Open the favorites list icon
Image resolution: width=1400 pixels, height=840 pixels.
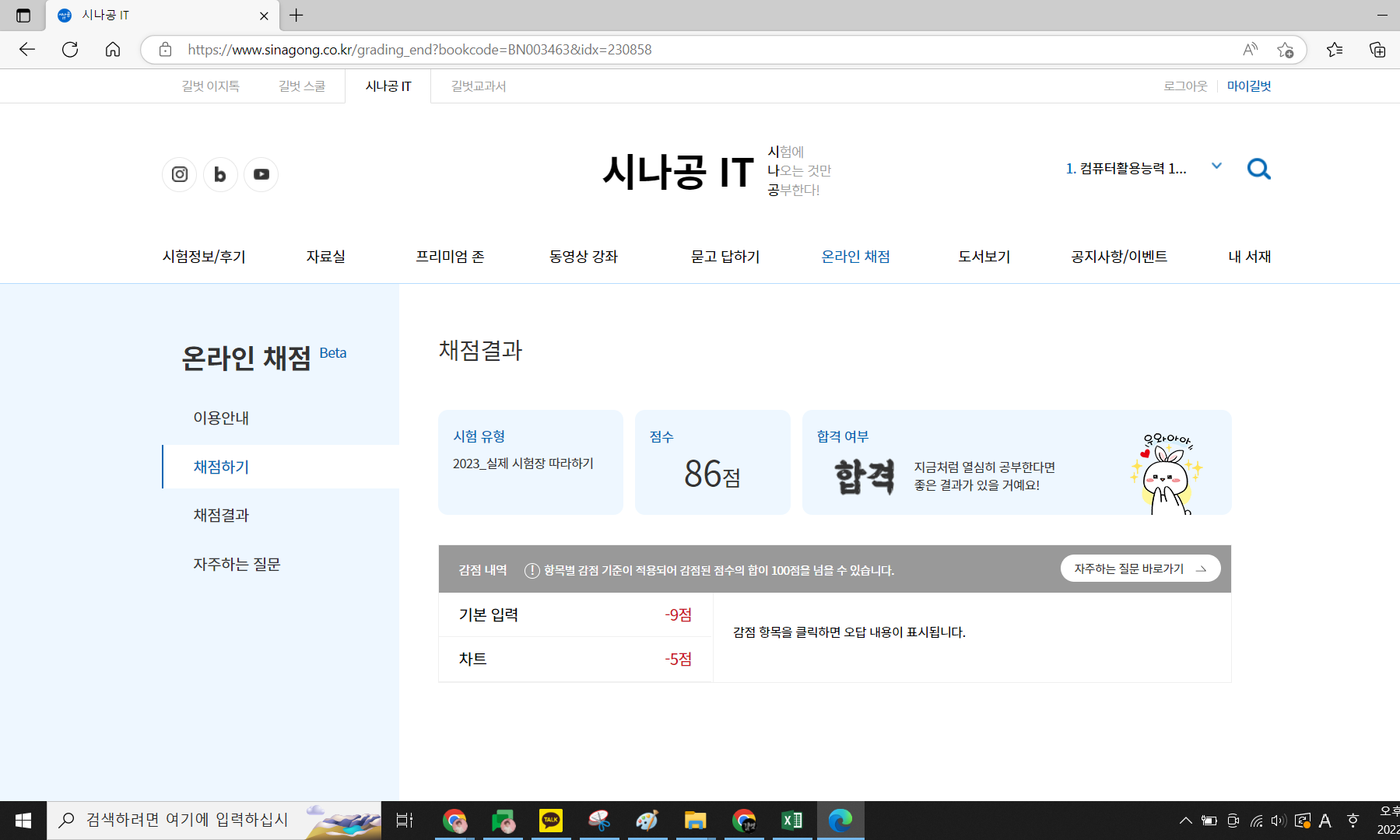1335,49
